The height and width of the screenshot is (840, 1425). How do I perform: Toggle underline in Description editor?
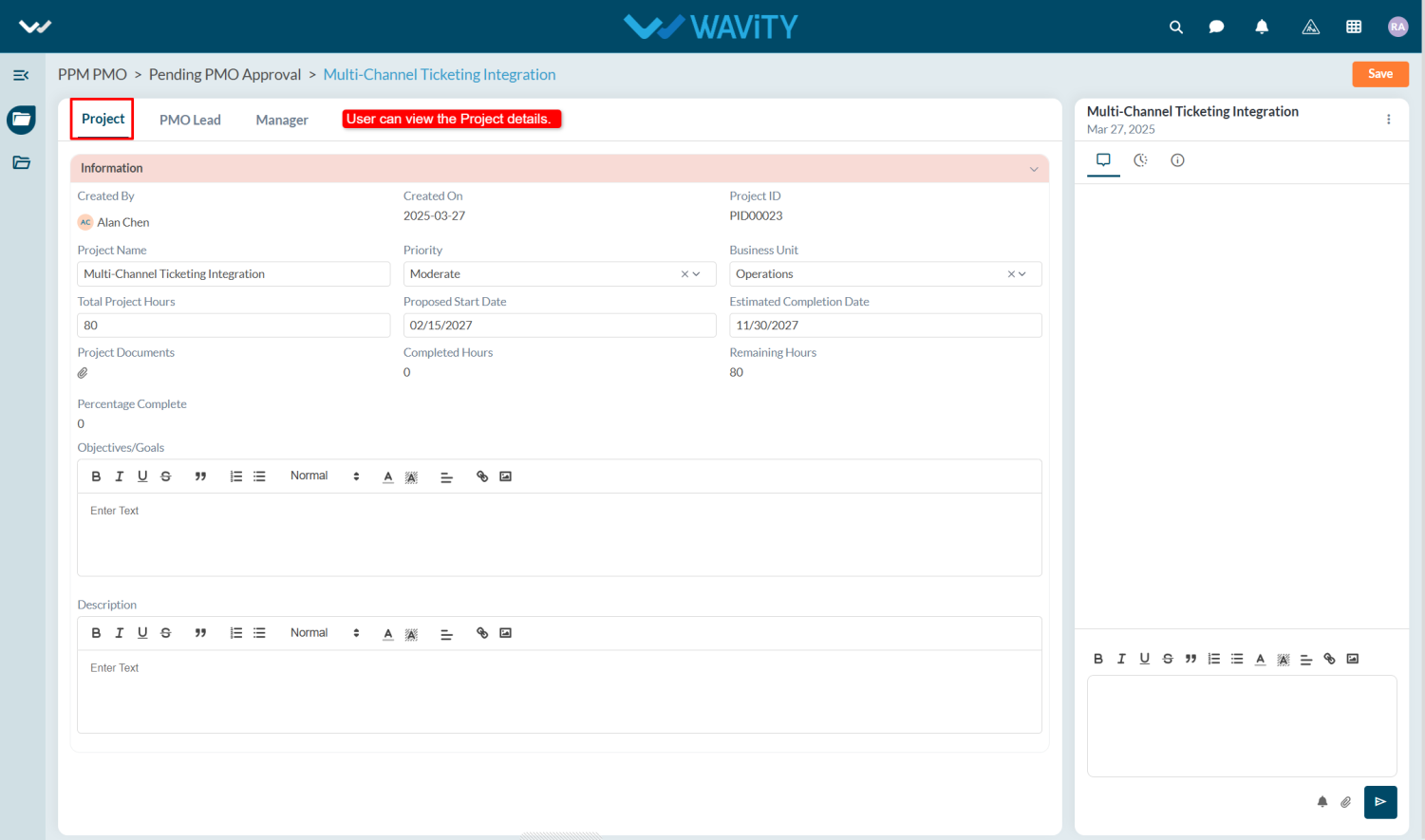[x=142, y=633]
